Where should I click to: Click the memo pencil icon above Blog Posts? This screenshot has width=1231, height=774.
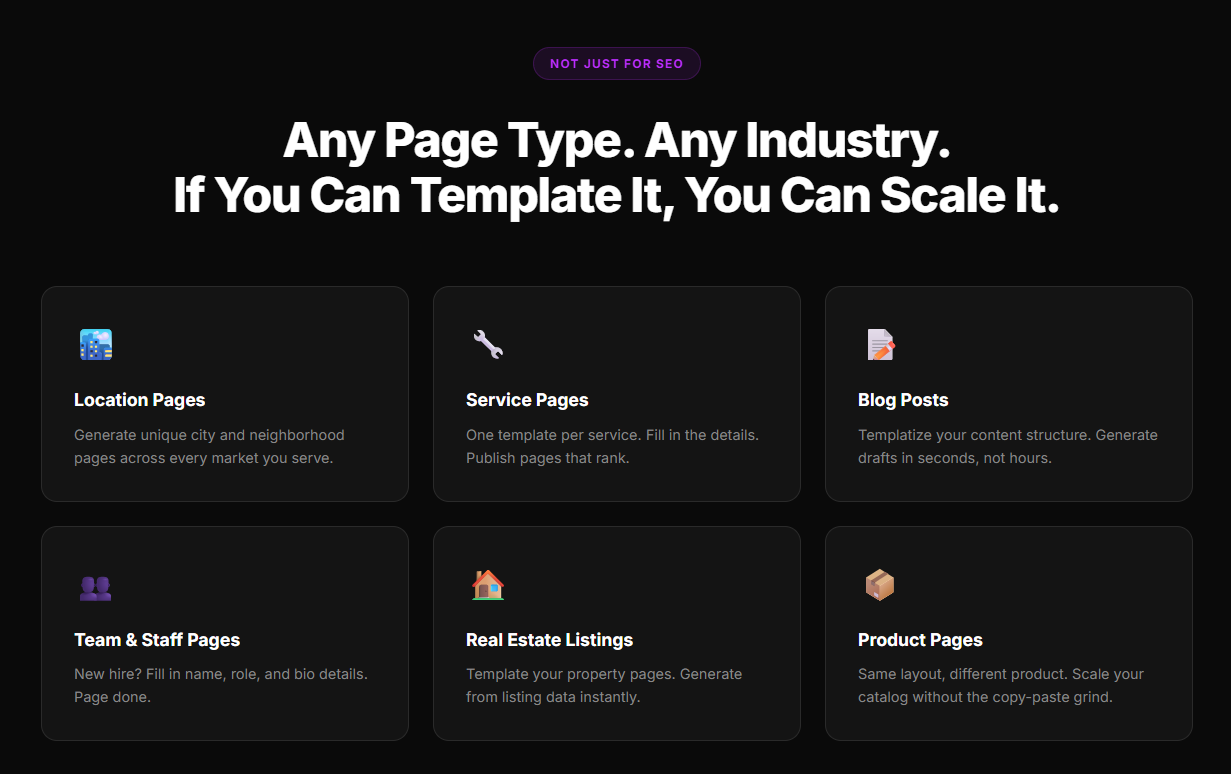(x=880, y=345)
